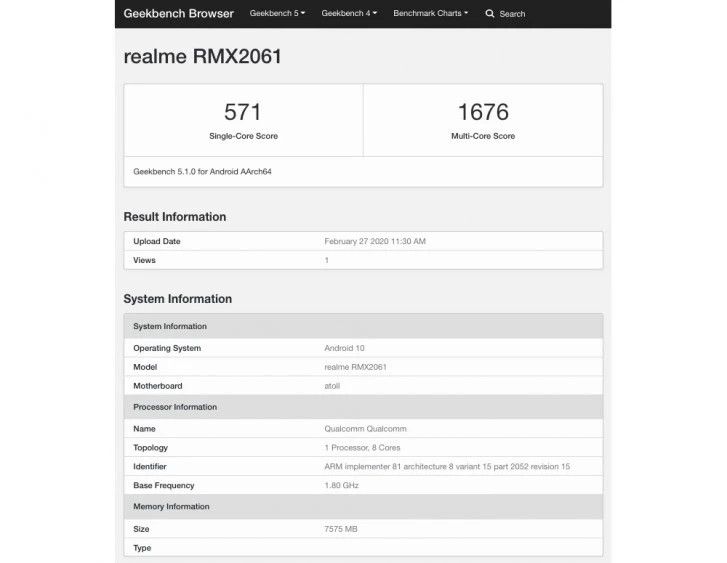Open the Geekbench 4 dropdown menu
Image resolution: width=727 pixels, height=563 pixels.
point(349,13)
